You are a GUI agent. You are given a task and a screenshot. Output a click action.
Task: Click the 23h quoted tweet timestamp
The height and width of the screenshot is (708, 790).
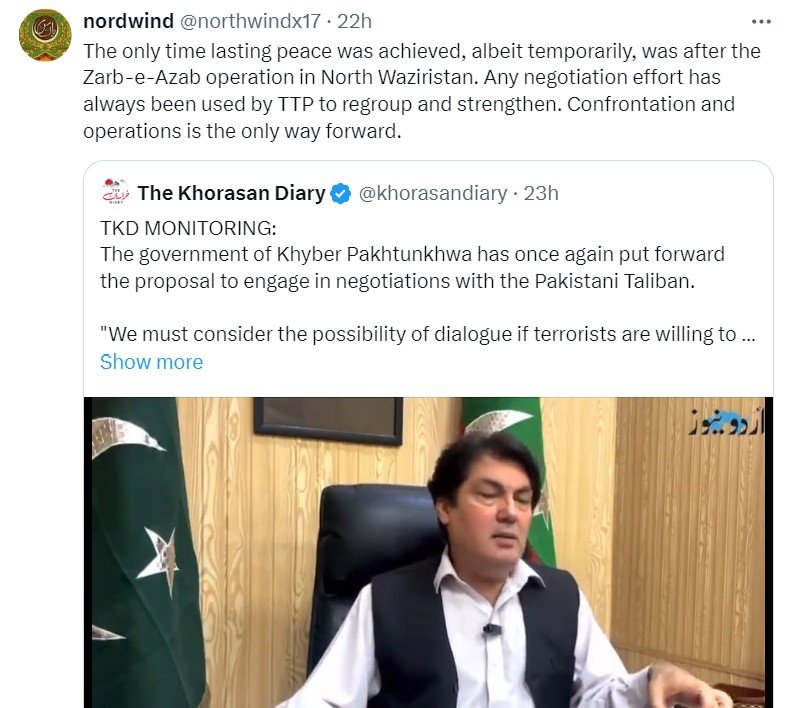point(541,193)
